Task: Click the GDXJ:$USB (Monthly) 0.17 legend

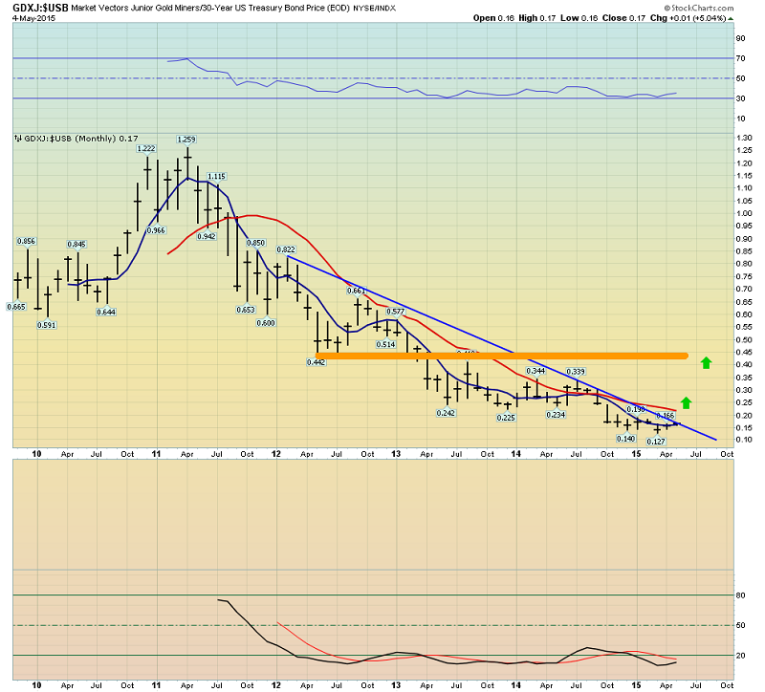Action: pyautogui.click(x=77, y=139)
